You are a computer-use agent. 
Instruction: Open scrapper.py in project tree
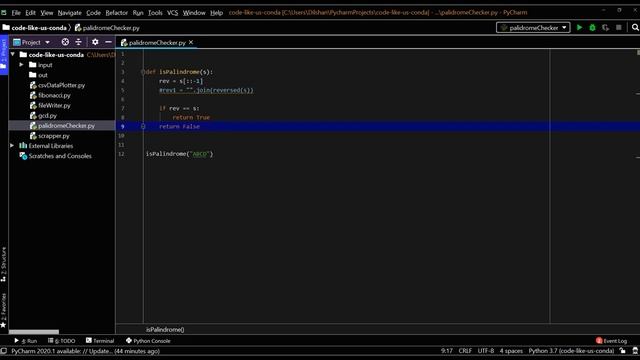tap(53, 136)
